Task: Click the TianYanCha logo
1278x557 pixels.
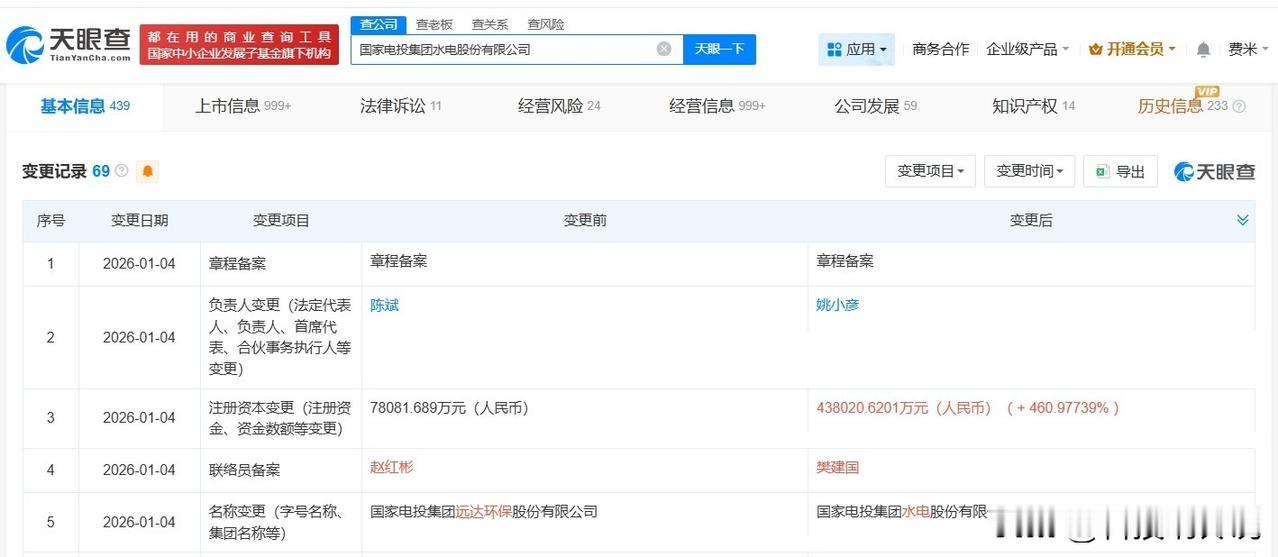Action: click(68, 43)
